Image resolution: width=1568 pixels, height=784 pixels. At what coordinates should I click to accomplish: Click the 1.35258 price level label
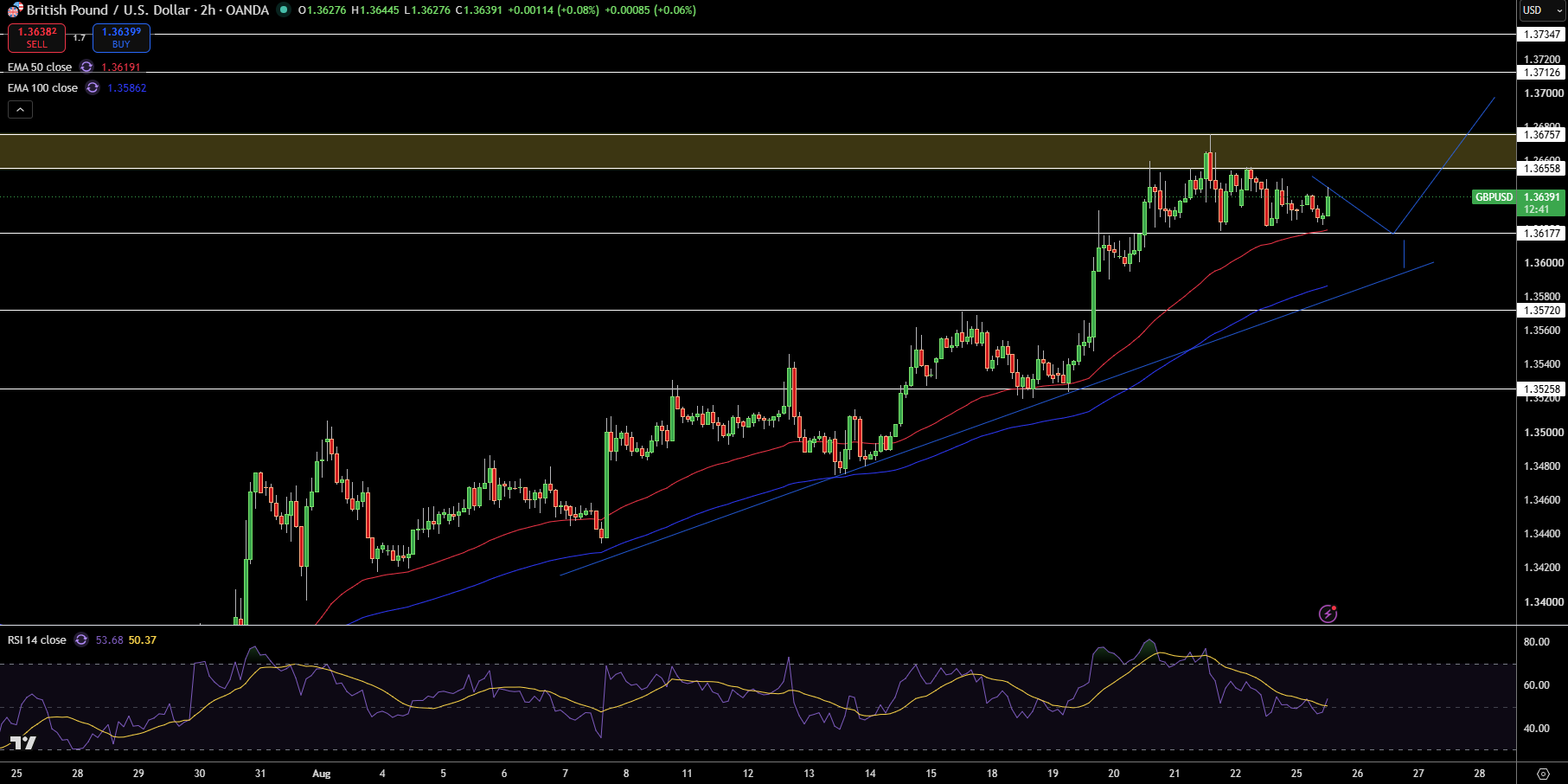(1542, 389)
